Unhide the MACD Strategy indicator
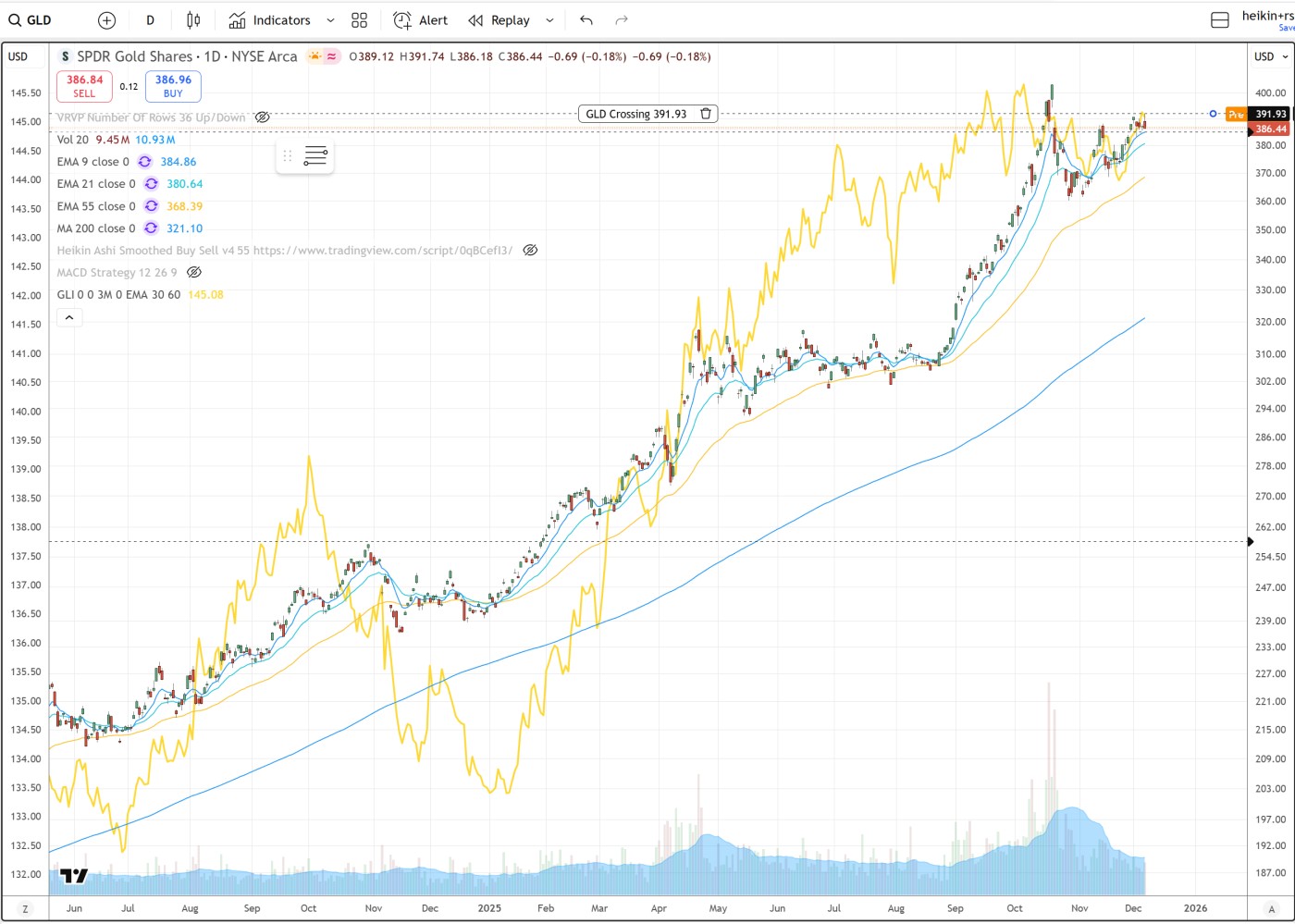 (194, 273)
